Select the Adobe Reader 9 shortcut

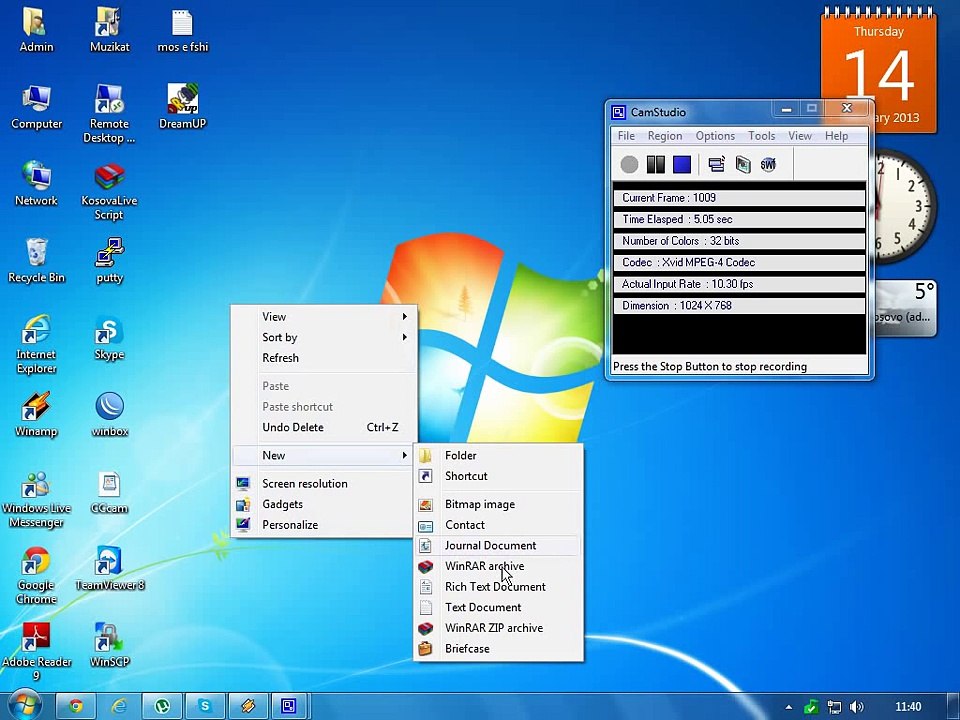click(36, 652)
